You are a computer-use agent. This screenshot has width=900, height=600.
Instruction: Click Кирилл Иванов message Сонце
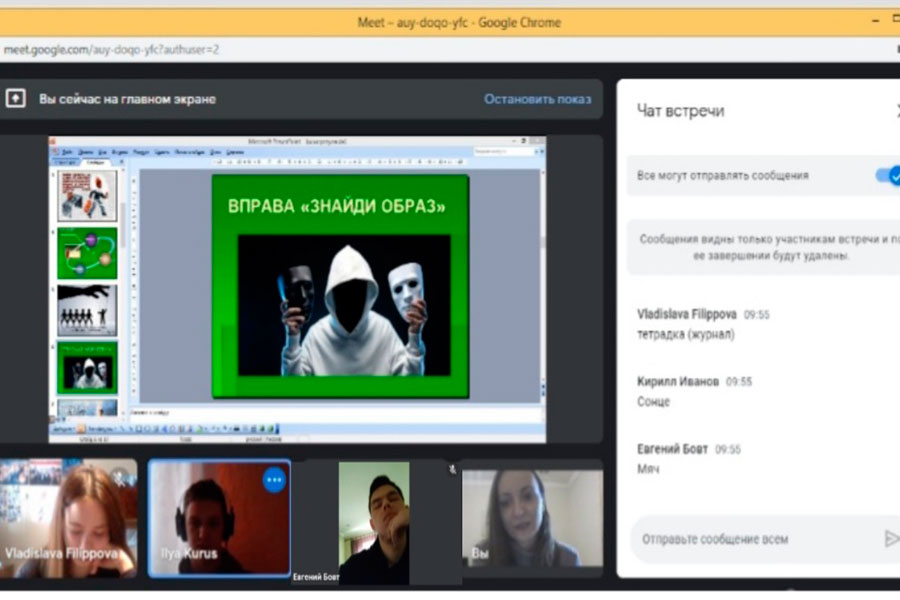click(x=653, y=401)
